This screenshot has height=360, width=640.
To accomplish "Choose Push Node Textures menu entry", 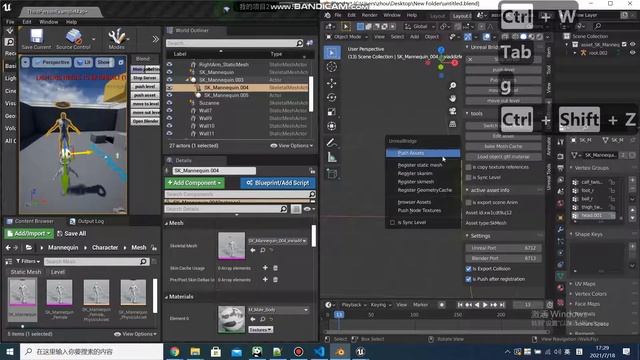I will coord(419,211).
